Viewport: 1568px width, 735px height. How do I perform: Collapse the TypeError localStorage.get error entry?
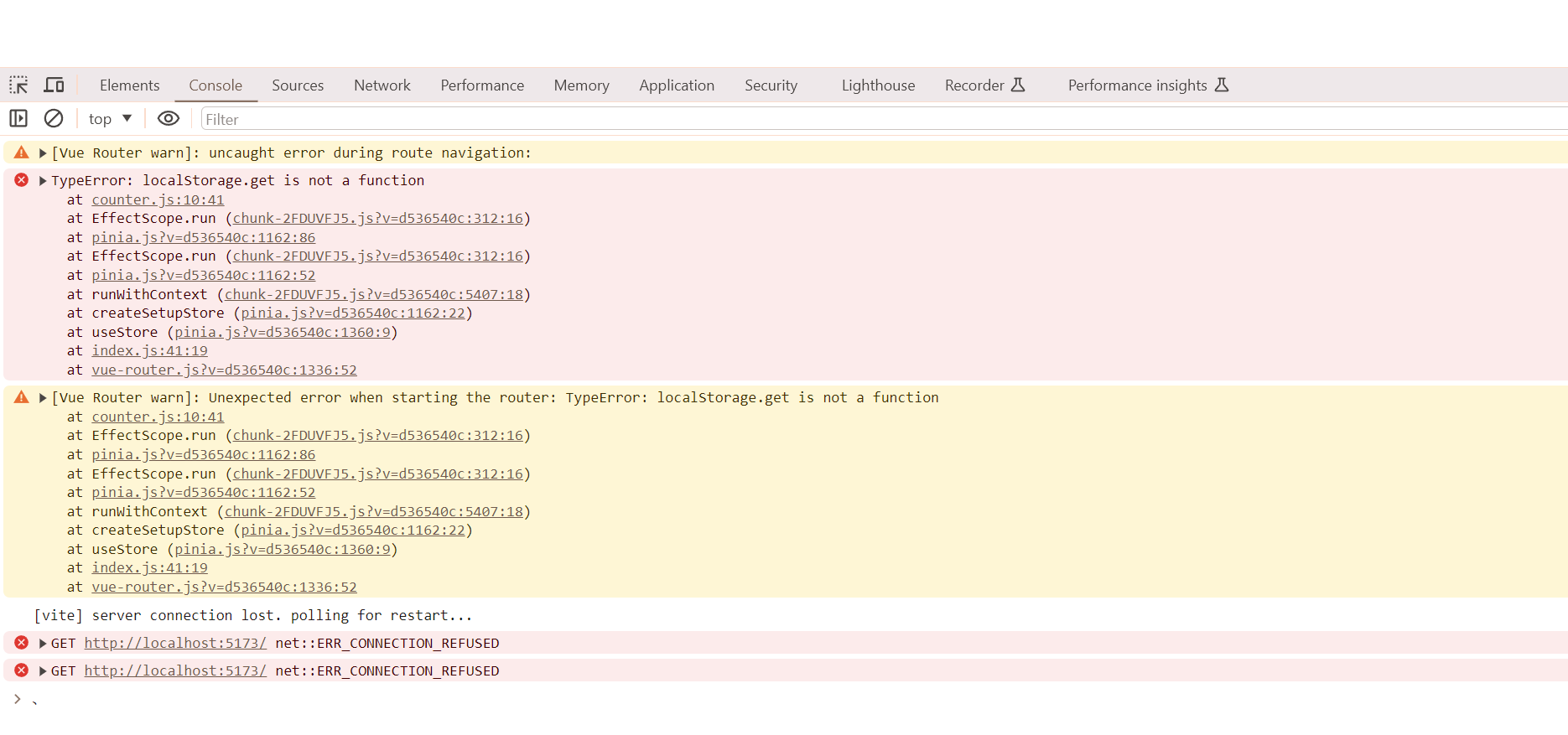[43, 181]
